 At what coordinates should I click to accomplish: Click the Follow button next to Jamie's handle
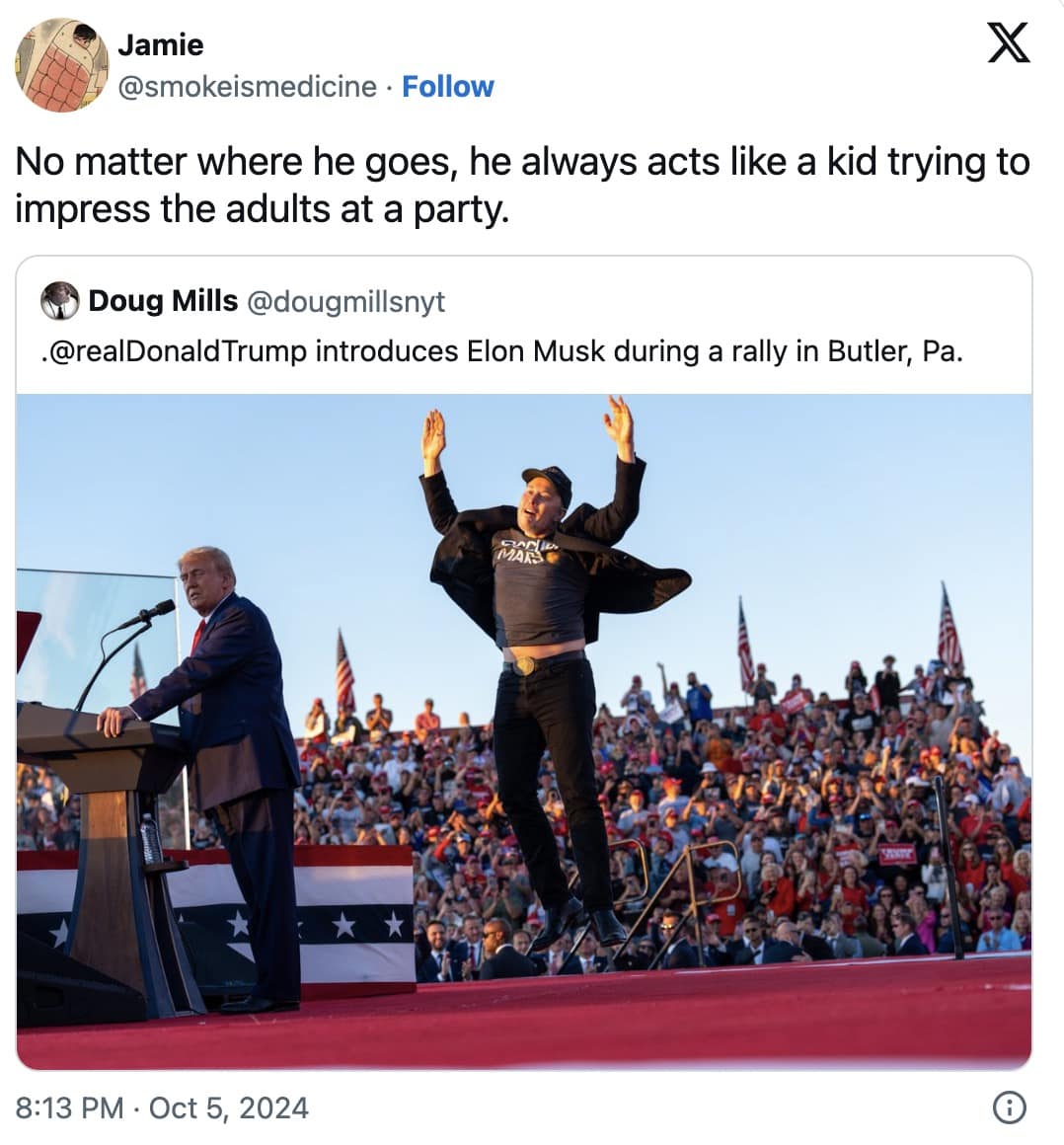coord(449,87)
